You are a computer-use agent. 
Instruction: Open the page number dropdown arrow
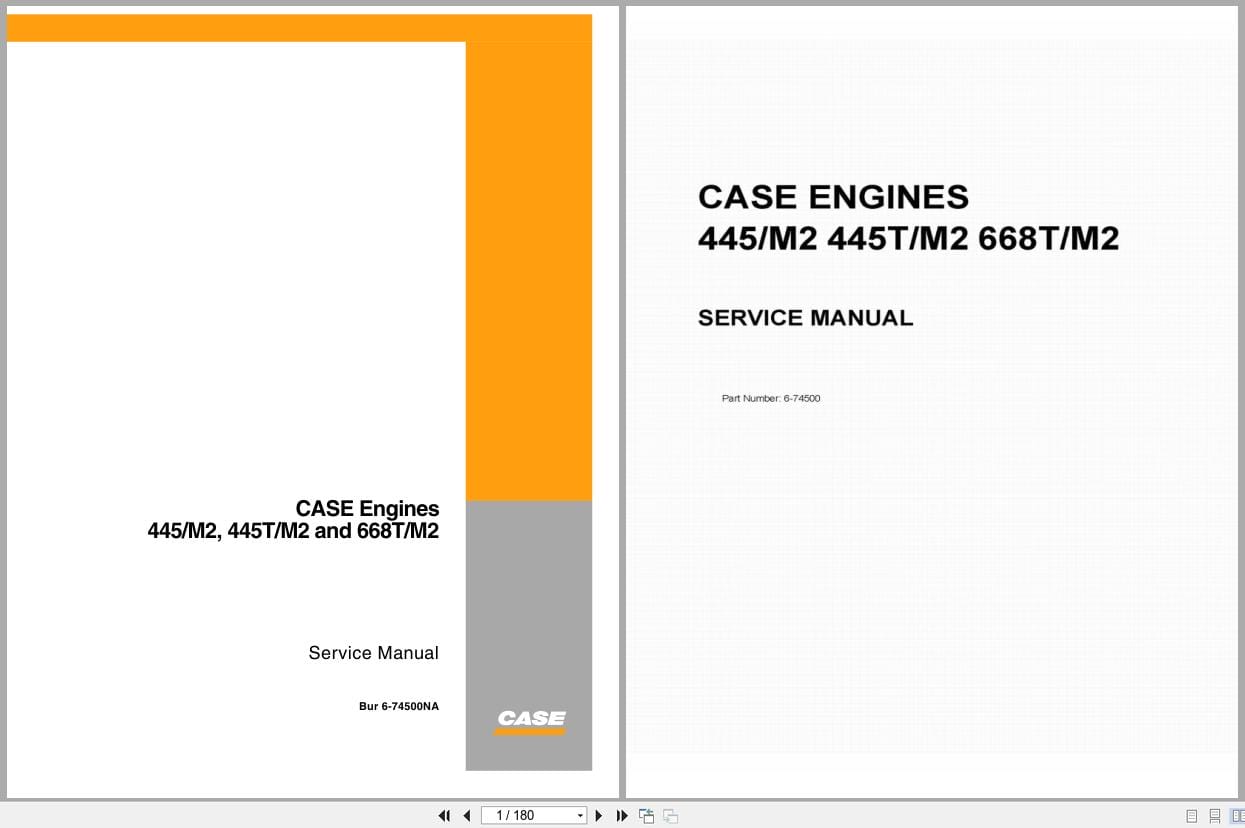(x=580, y=815)
